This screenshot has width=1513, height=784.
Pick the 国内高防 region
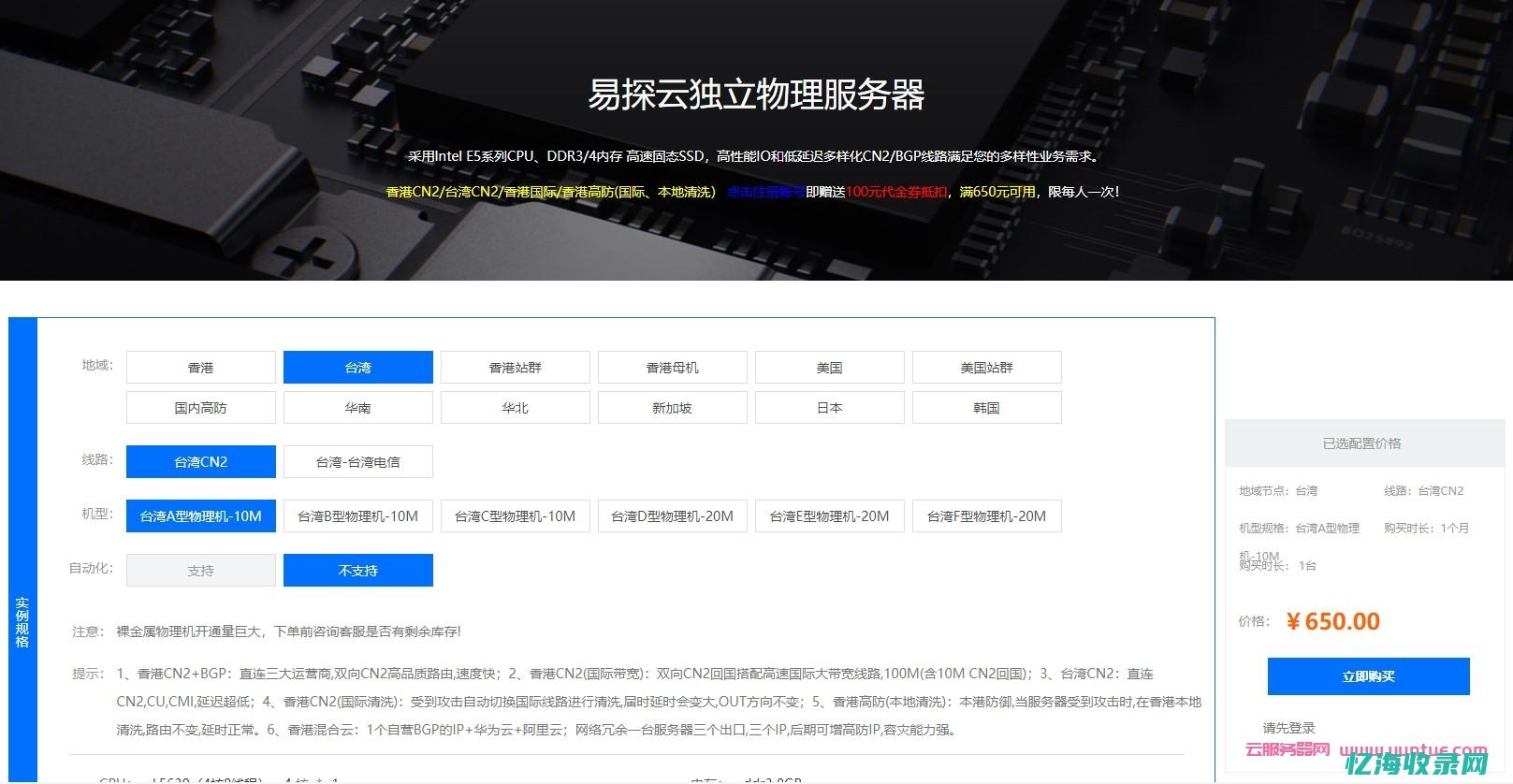pos(201,408)
